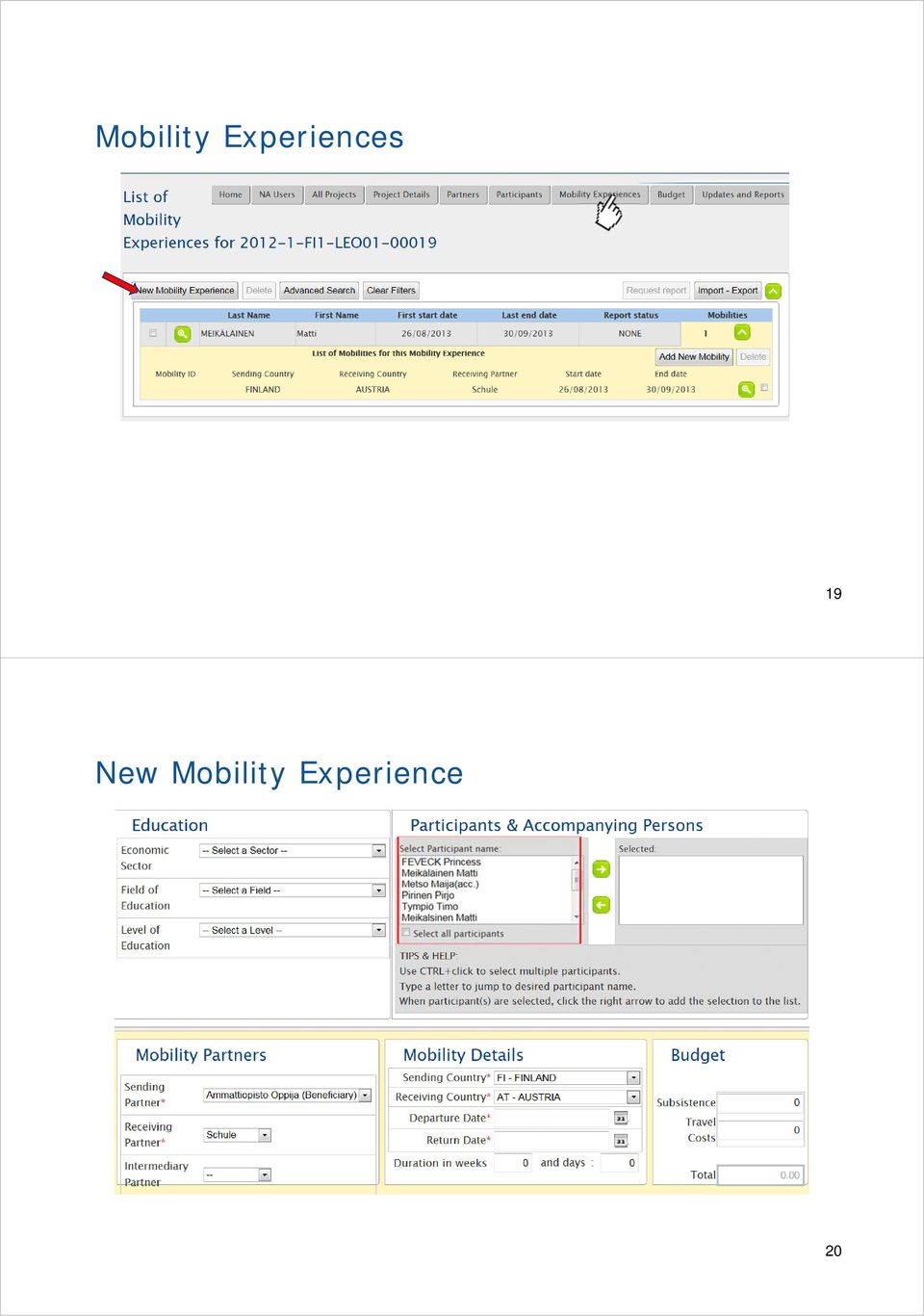Click the Add New Mobility button
The height and width of the screenshot is (1316, 924).
pos(694,357)
